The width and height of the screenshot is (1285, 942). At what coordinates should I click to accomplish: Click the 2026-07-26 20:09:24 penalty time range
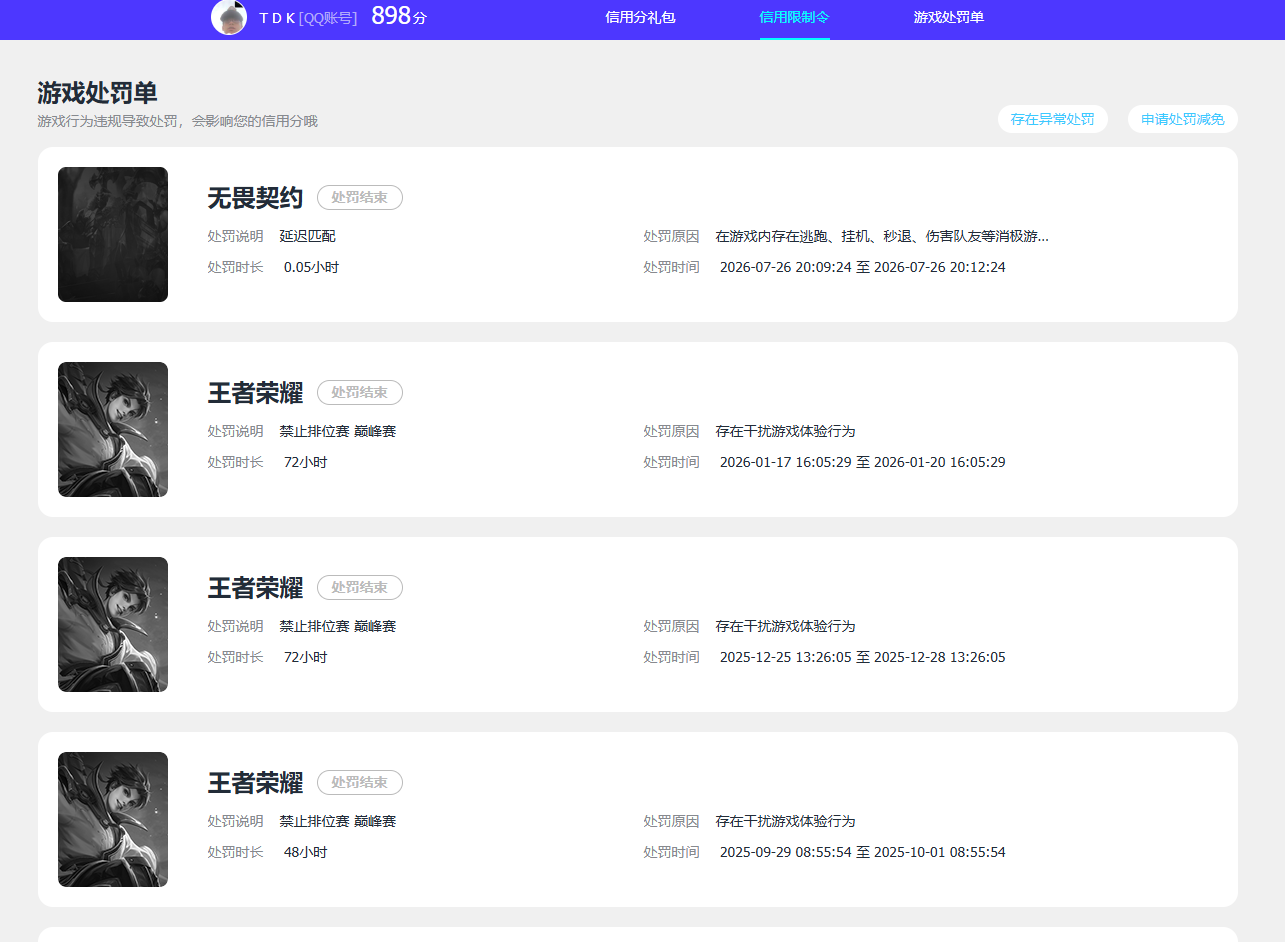click(863, 267)
